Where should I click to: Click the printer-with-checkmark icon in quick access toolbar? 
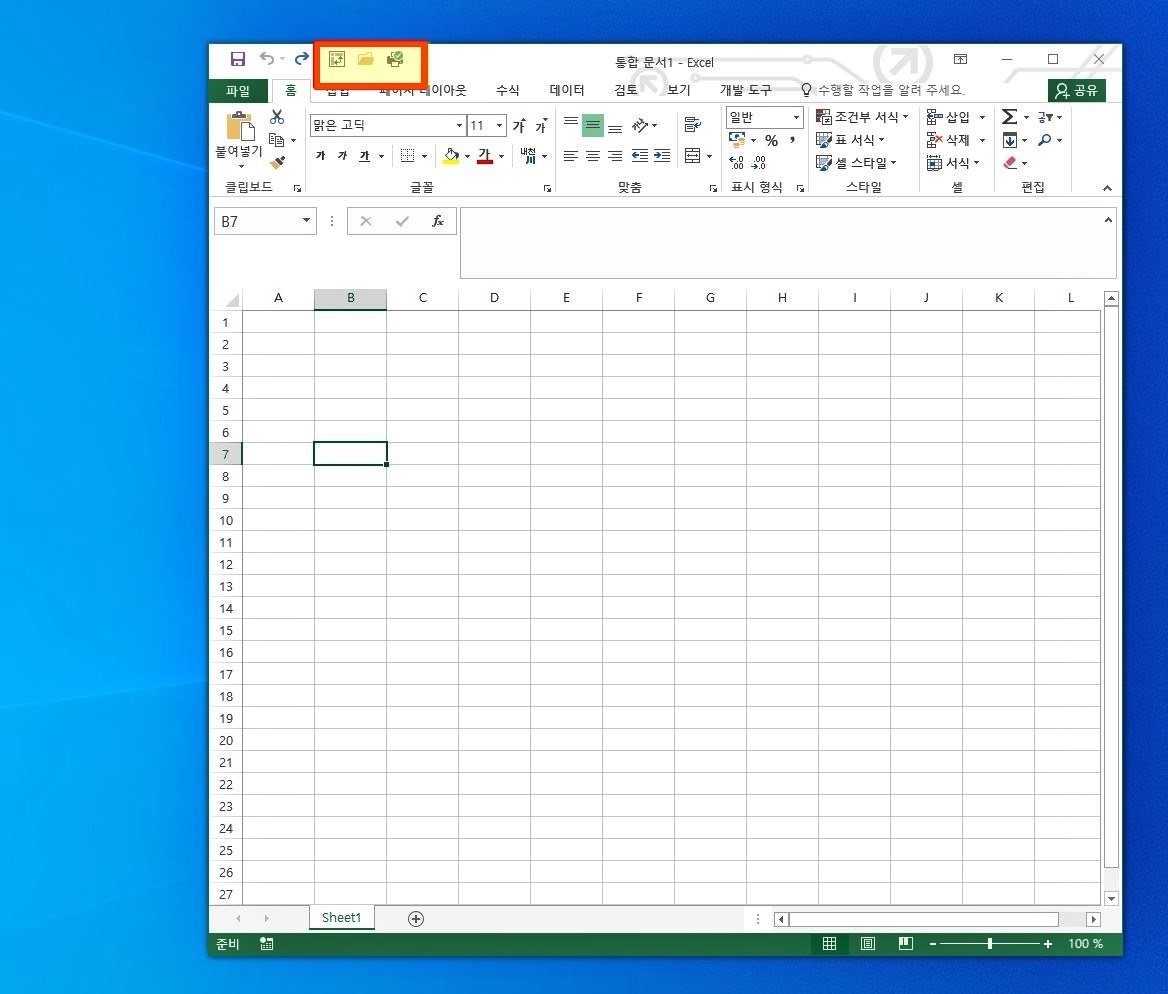pos(395,59)
